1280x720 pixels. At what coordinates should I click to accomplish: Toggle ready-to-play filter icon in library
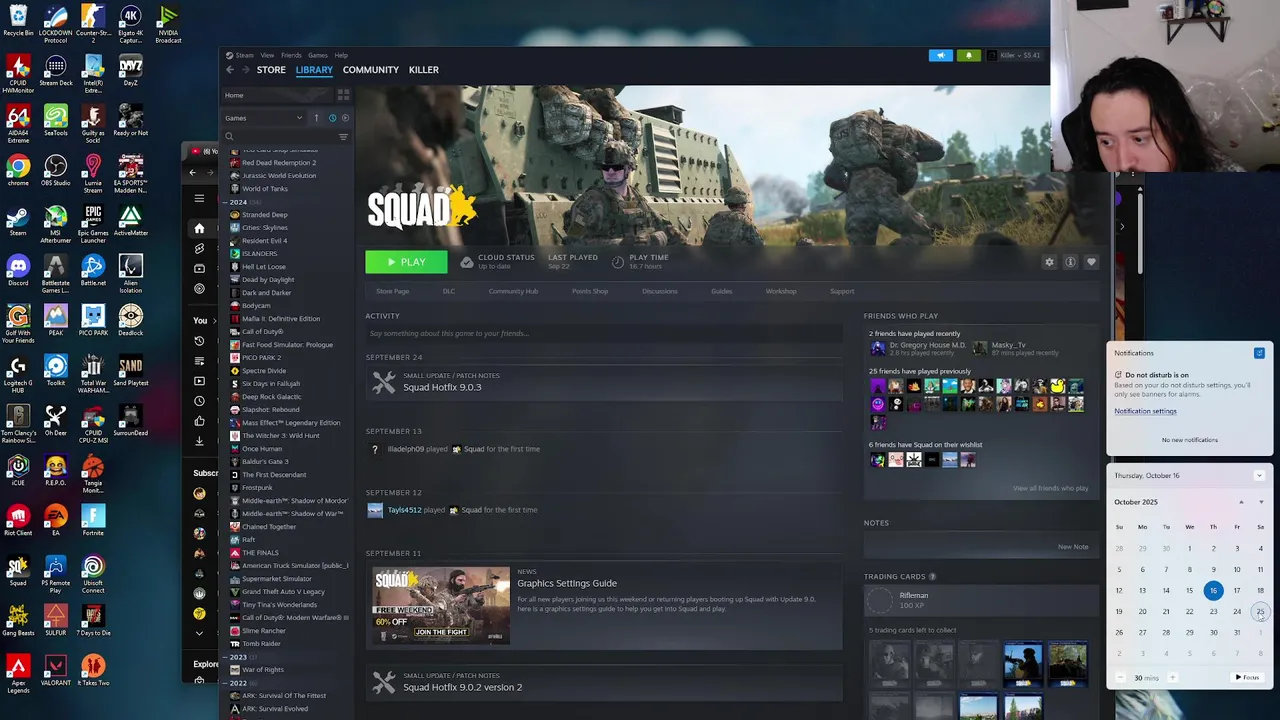345,118
